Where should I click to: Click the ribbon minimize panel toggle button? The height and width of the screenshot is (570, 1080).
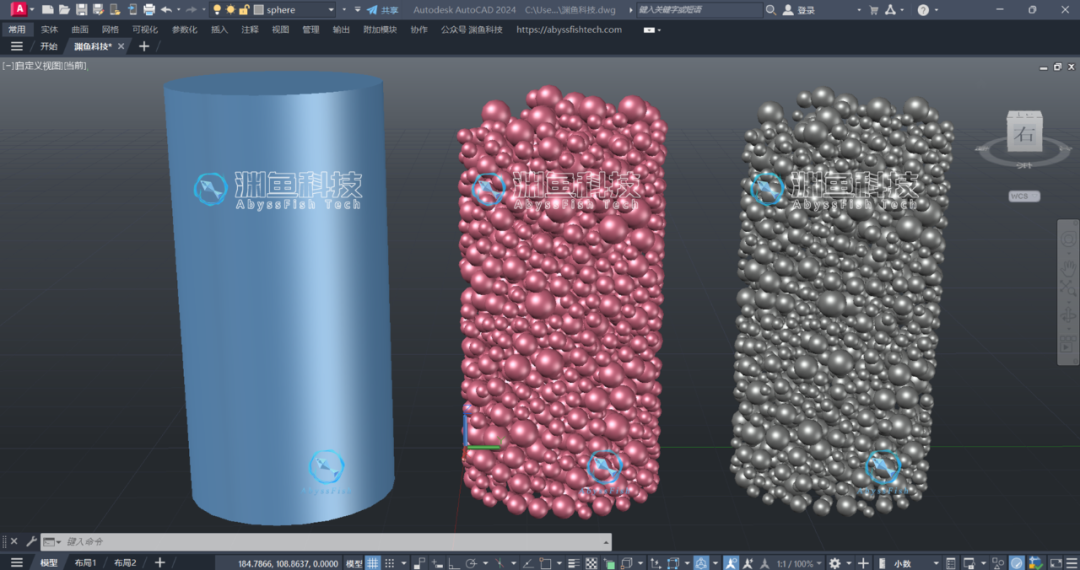coord(649,30)
